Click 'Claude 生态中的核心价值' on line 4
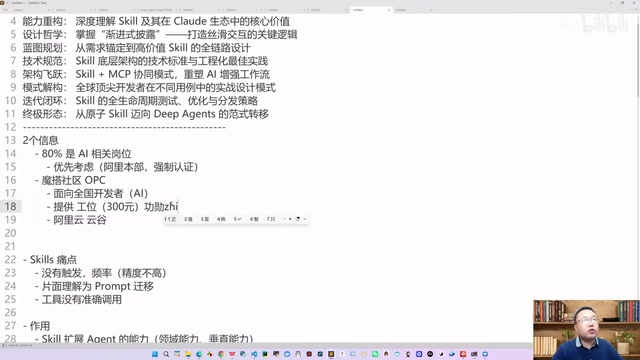 tap(232, 21)
